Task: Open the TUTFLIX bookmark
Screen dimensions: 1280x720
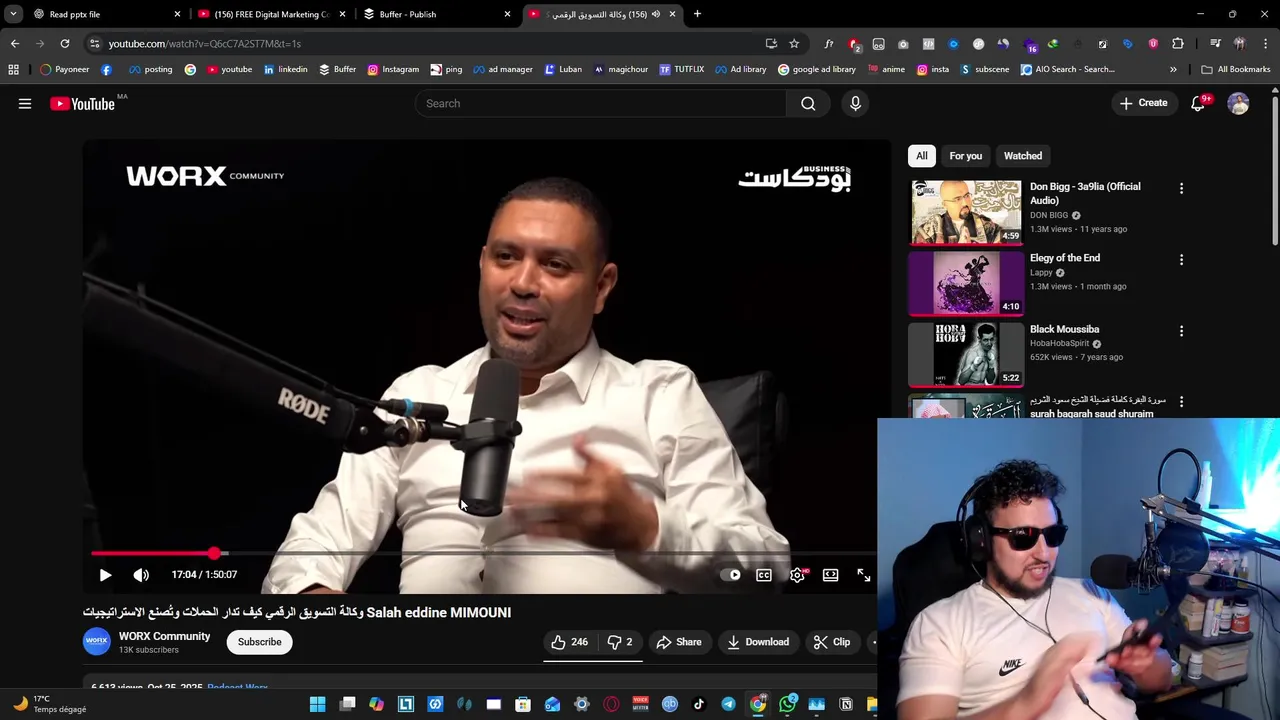Action: click(682, 69)
